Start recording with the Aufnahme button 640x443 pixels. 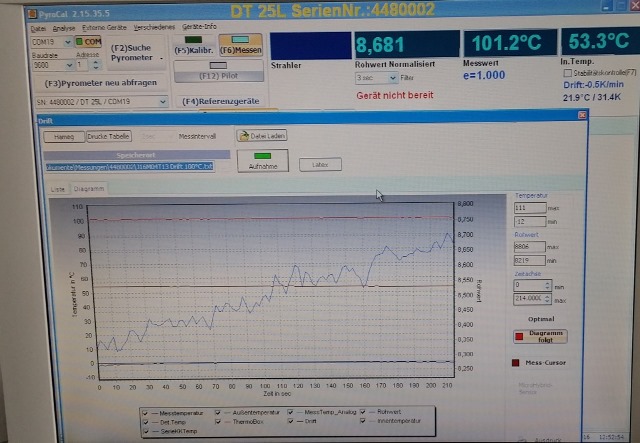262,161
